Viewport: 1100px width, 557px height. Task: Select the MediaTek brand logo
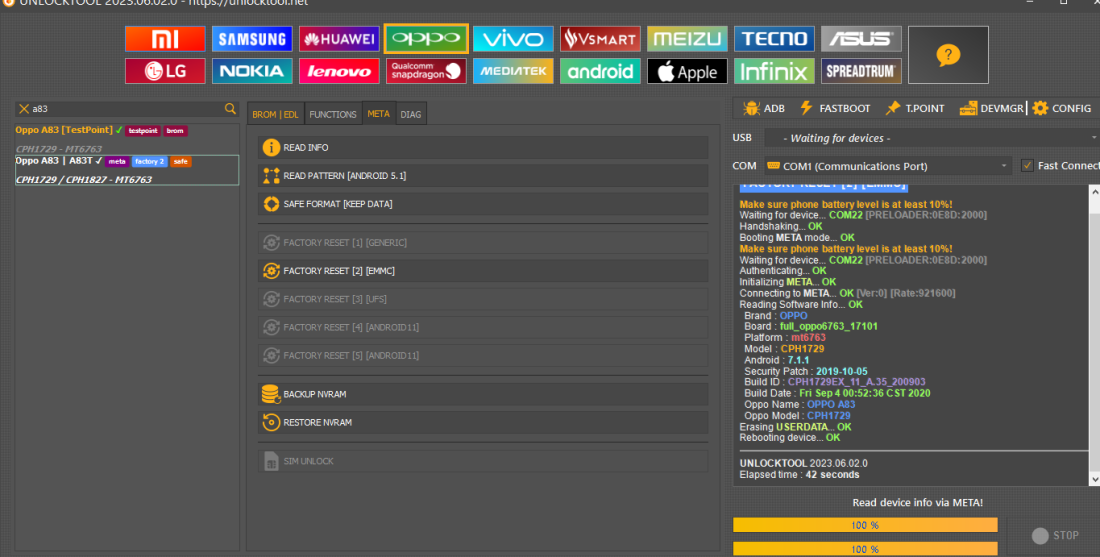[513, 71]
